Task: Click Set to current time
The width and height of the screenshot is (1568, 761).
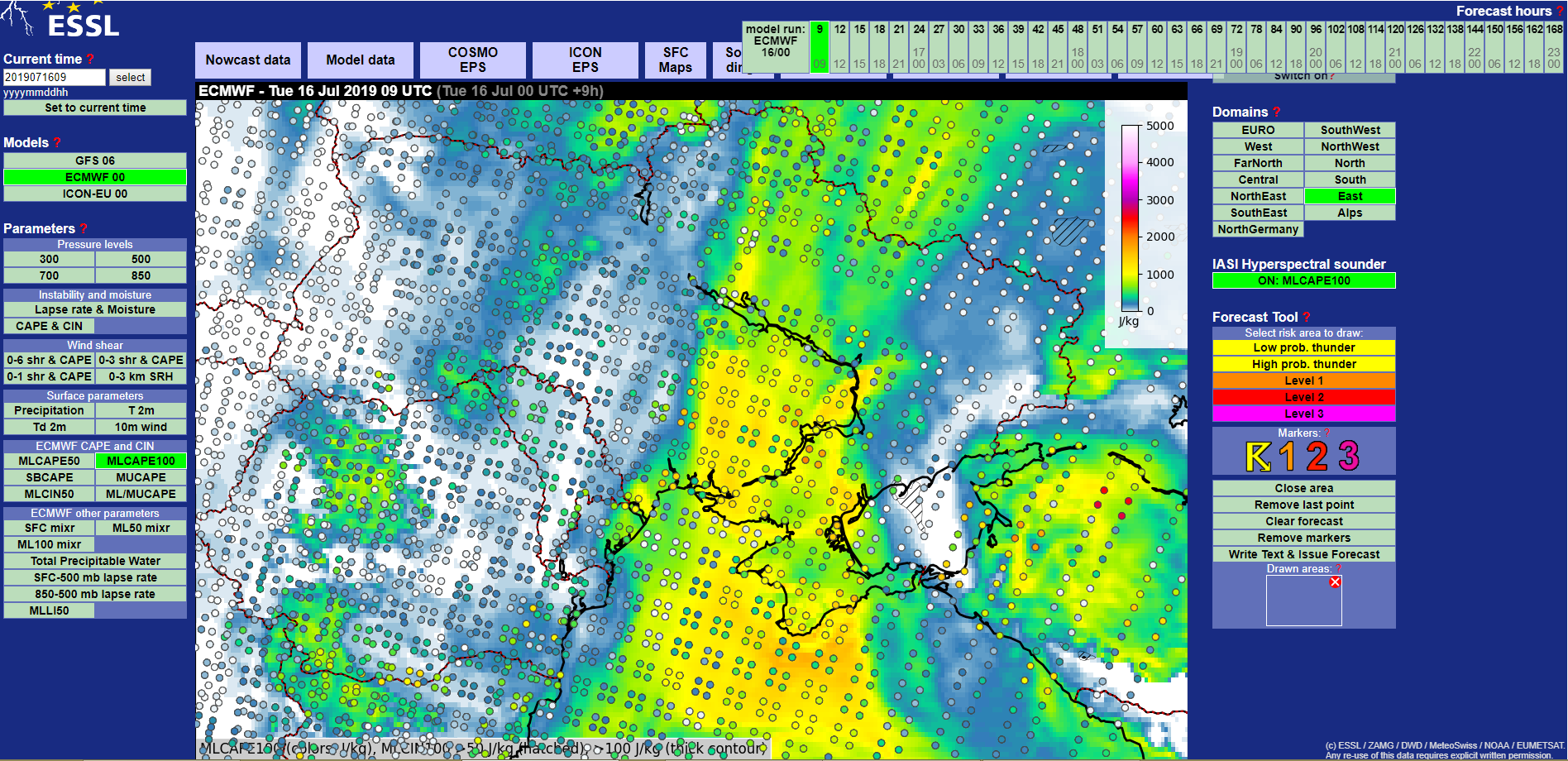Action: pyautogui.click(x=95, y=108)
